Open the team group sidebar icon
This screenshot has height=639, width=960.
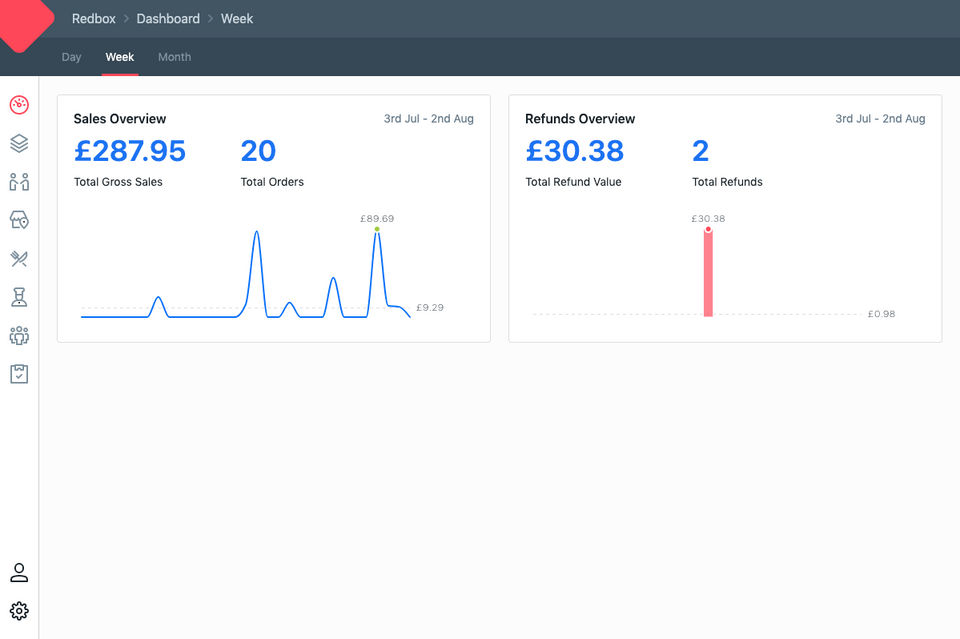(x=19, y=335)
